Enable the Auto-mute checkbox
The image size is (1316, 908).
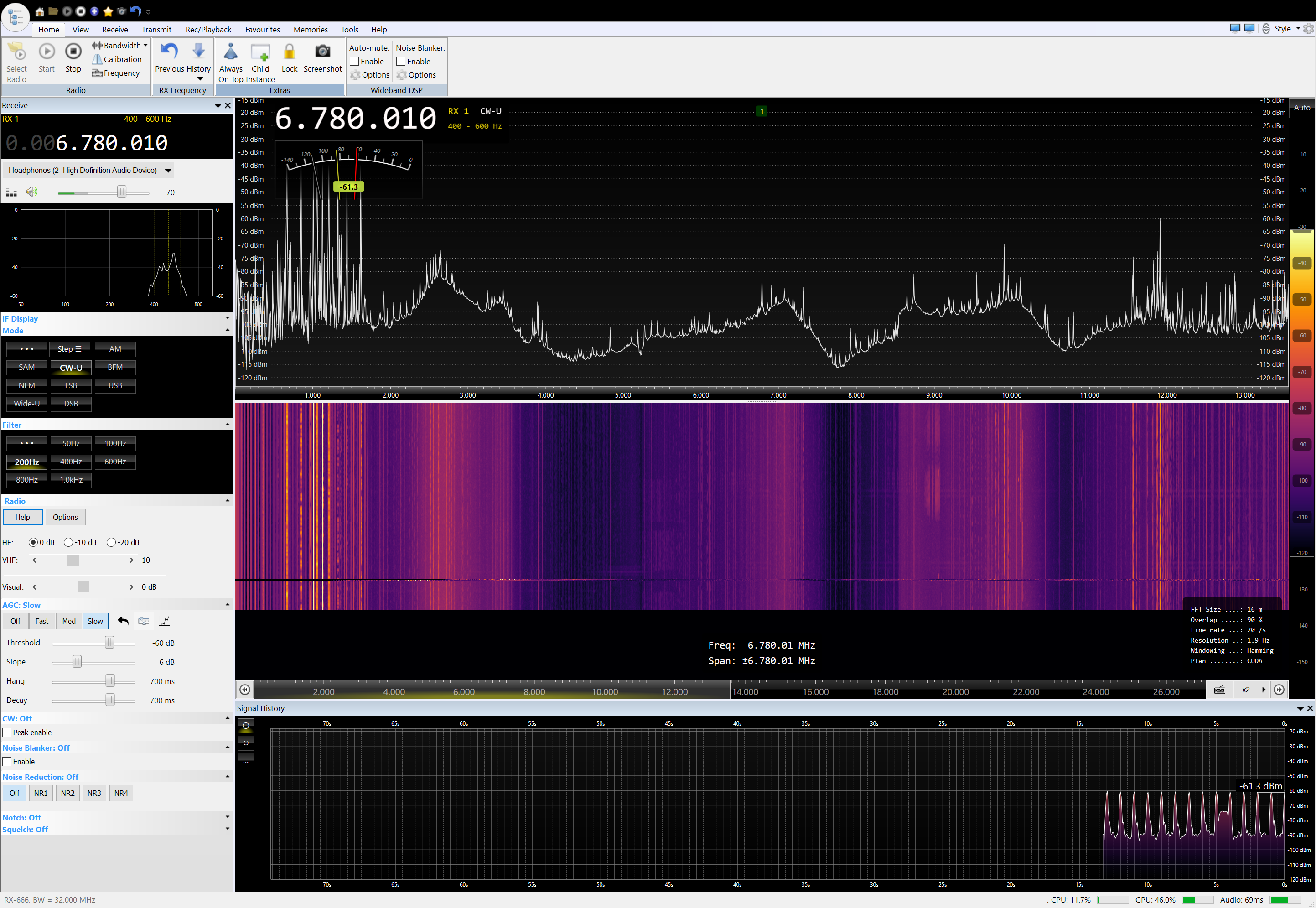(354, 62)
